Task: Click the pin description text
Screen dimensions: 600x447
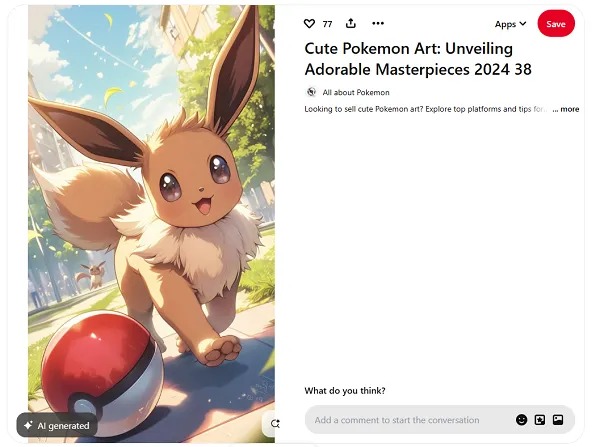Action: tap(426, 109)
